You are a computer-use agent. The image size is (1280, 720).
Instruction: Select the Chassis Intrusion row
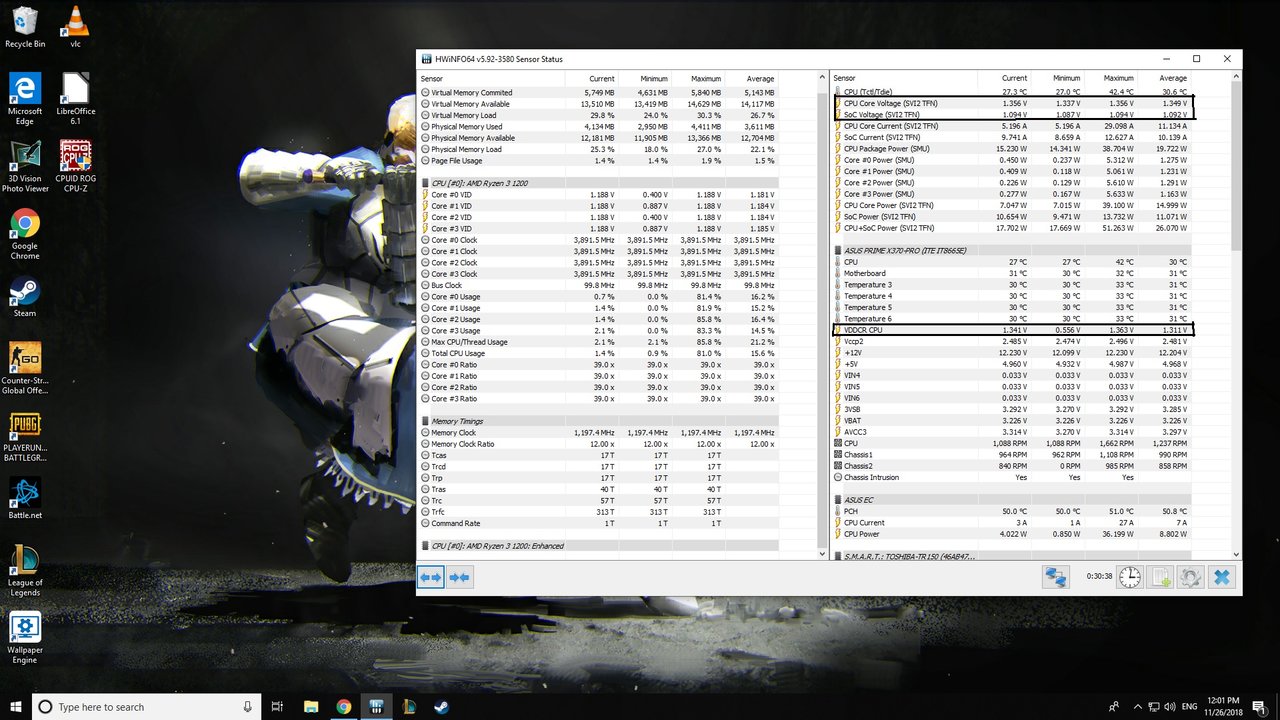pos(1011,477)
